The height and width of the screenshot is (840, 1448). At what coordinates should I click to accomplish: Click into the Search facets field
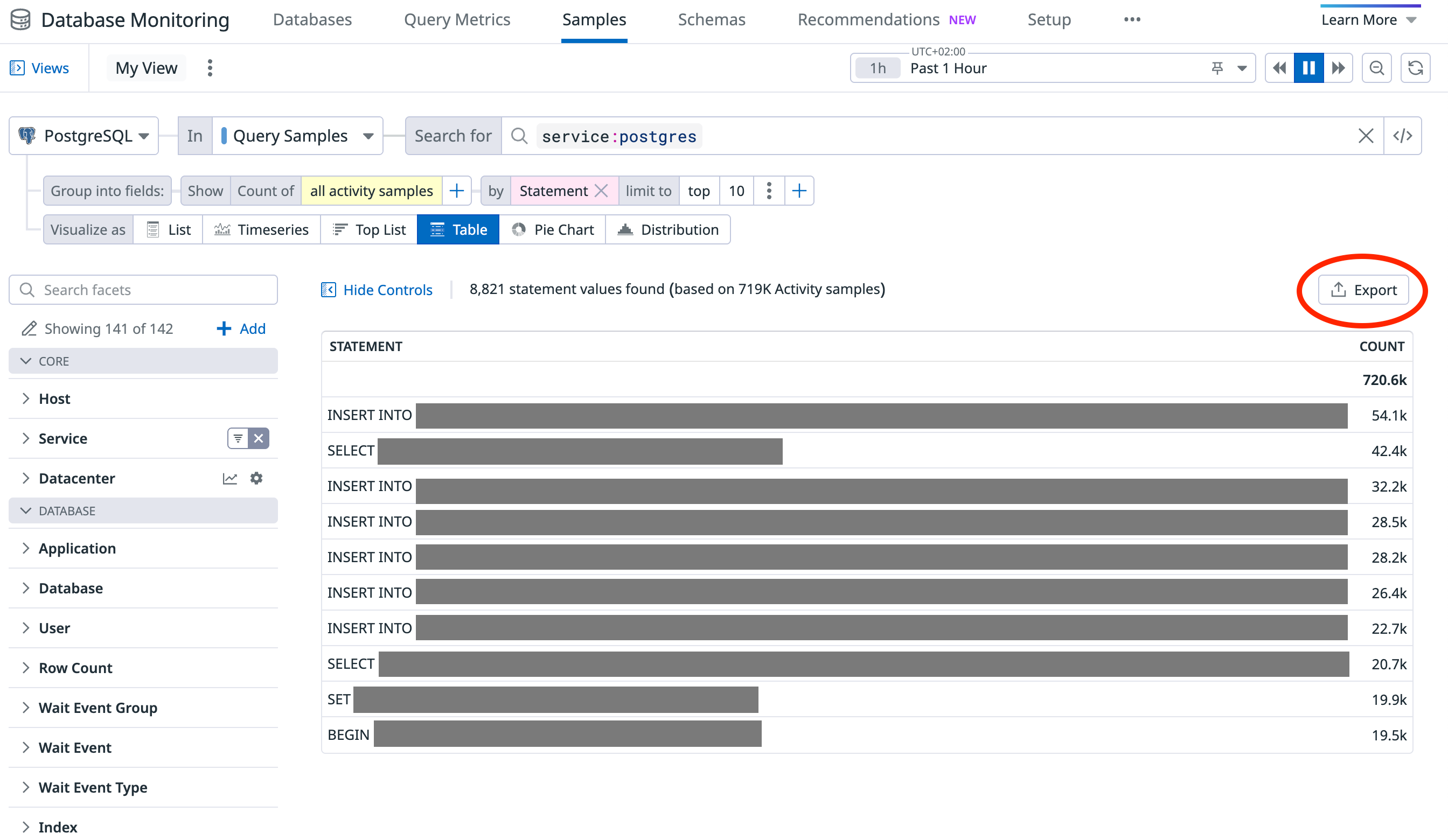click(x=143, y=290)
